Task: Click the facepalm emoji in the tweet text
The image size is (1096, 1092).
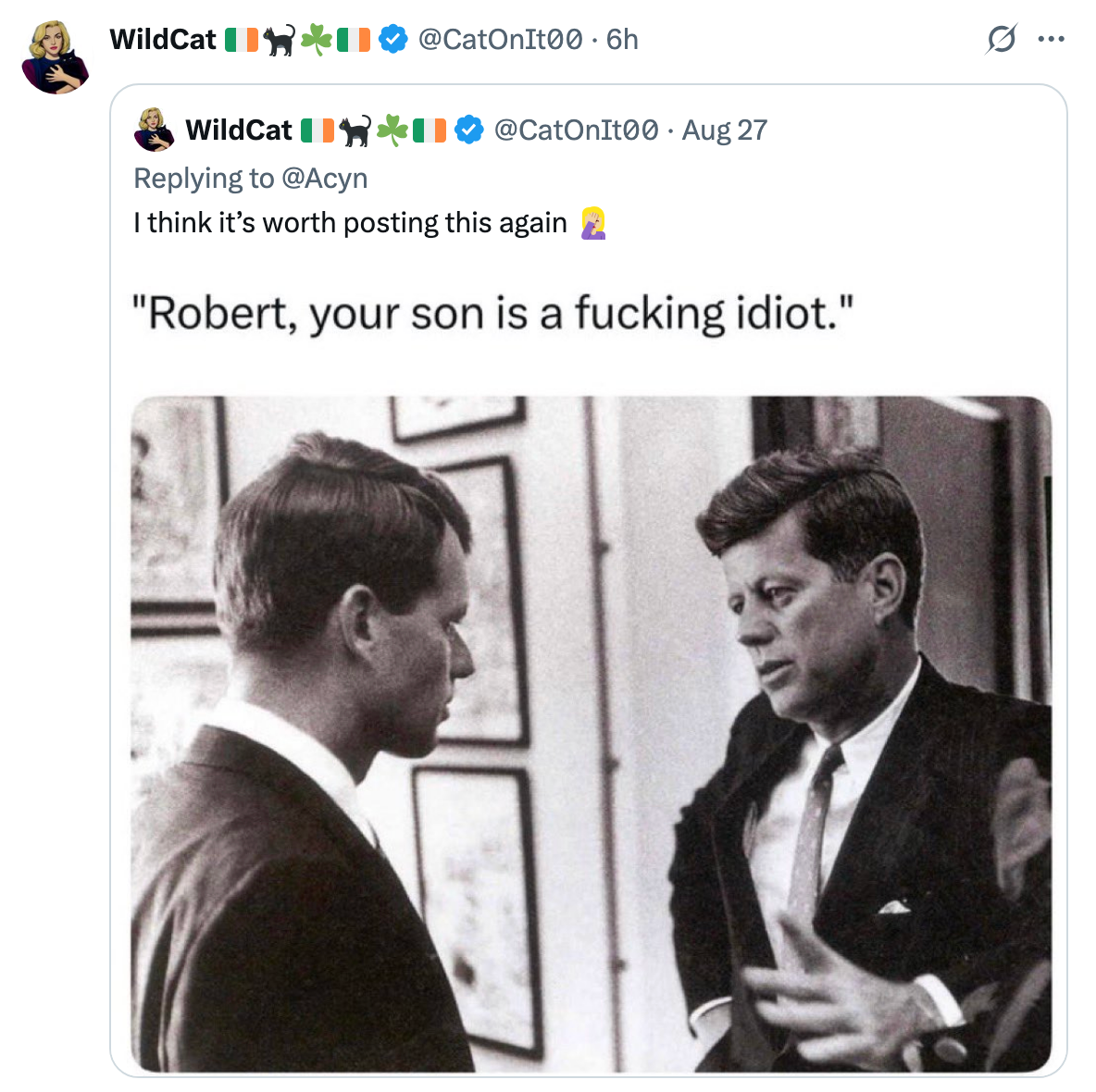Action: tap(595, 222)
